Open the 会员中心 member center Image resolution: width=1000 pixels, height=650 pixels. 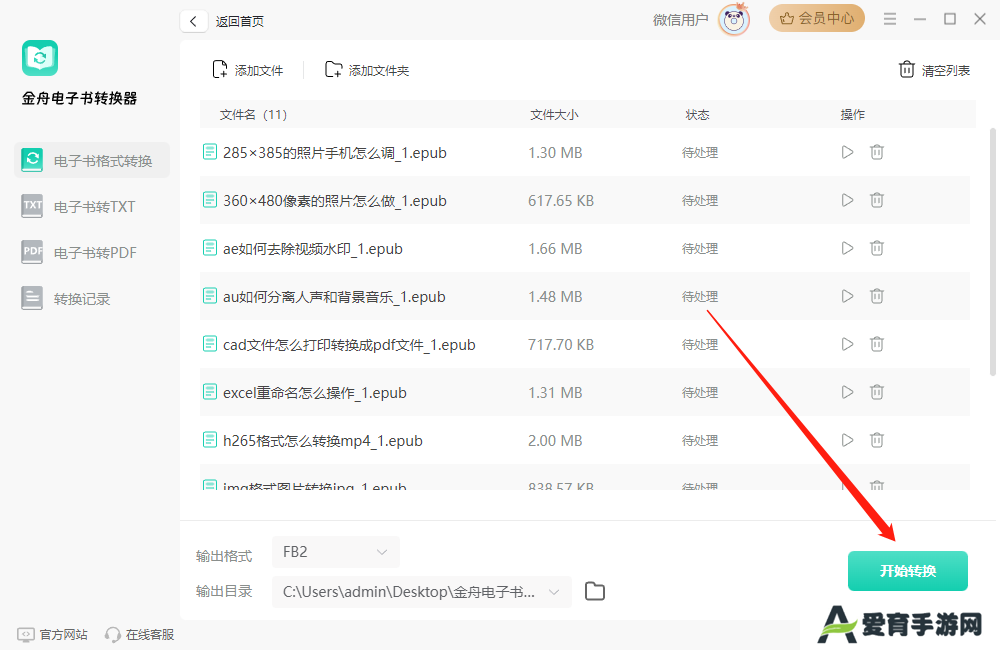[816, 18]
